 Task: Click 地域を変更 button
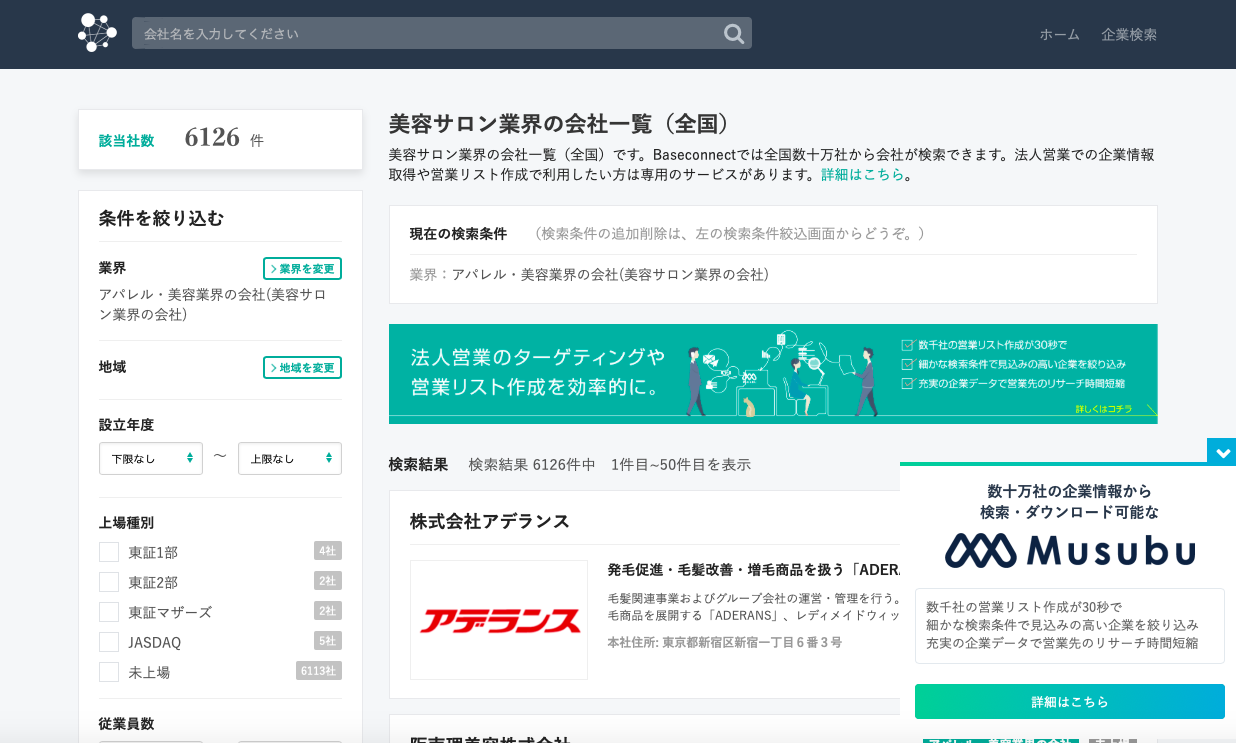pyautogui.click(x=302, y=368)
